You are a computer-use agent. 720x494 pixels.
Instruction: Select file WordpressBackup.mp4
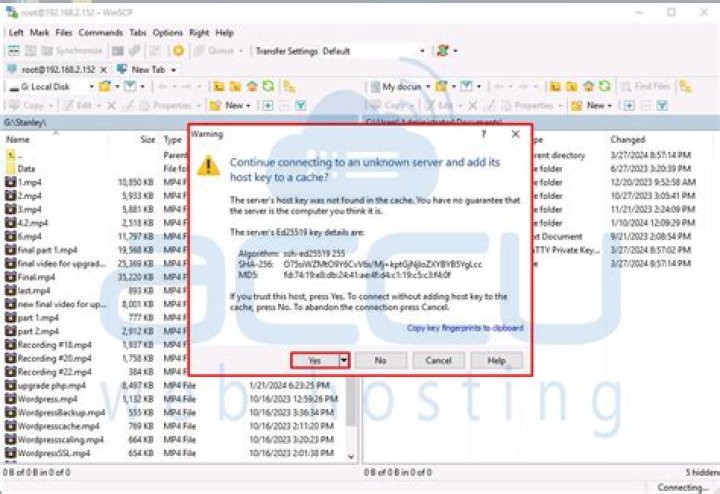tap(61, 412)
